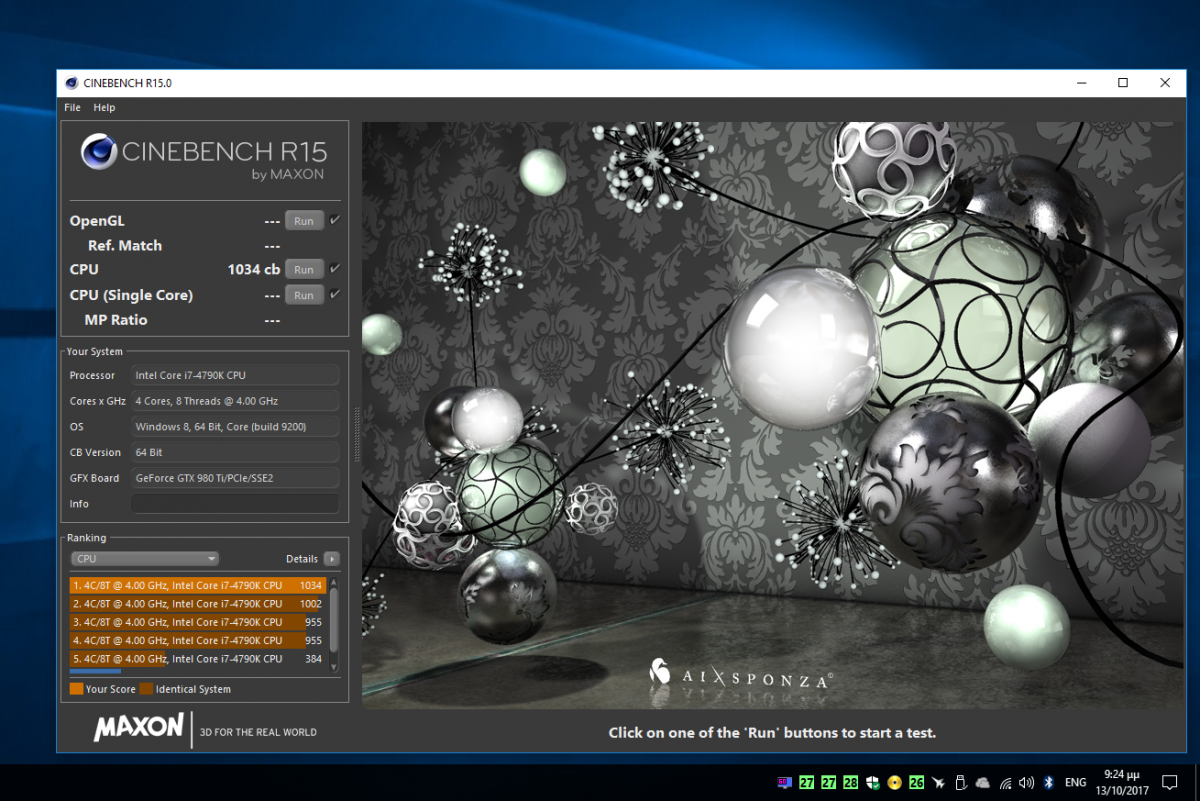Select ranking entry 5 scoring 384

tap(198, 659)
